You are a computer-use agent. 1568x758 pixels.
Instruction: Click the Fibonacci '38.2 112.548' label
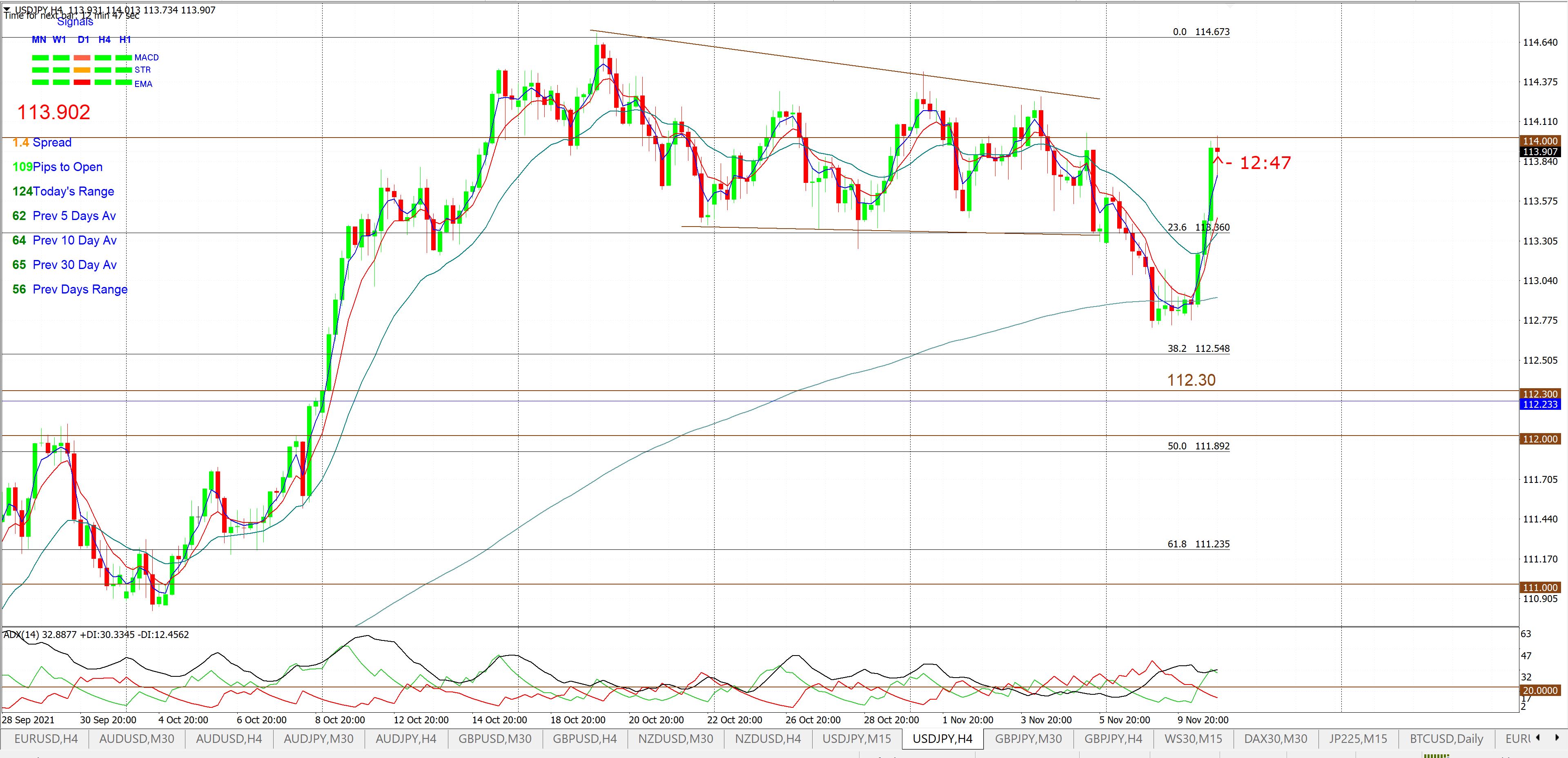[x=1198, y=349]
